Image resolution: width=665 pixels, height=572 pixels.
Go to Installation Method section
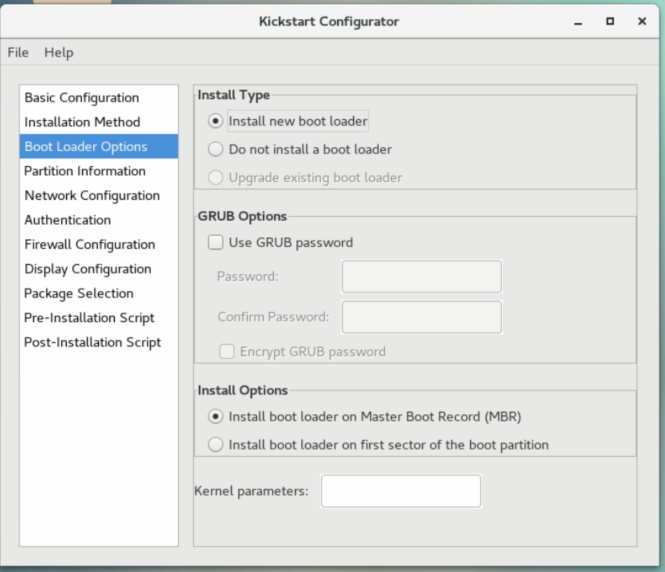coord(98,122)
